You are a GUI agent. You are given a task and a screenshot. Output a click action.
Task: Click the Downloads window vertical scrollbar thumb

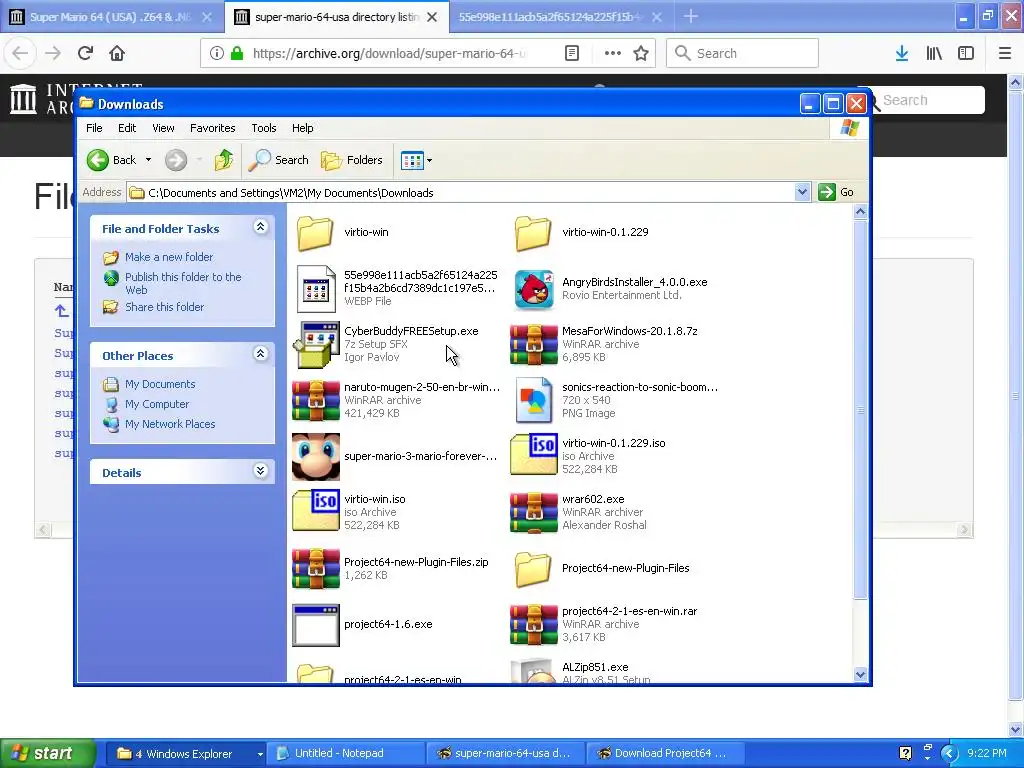[x=860, y=409]
